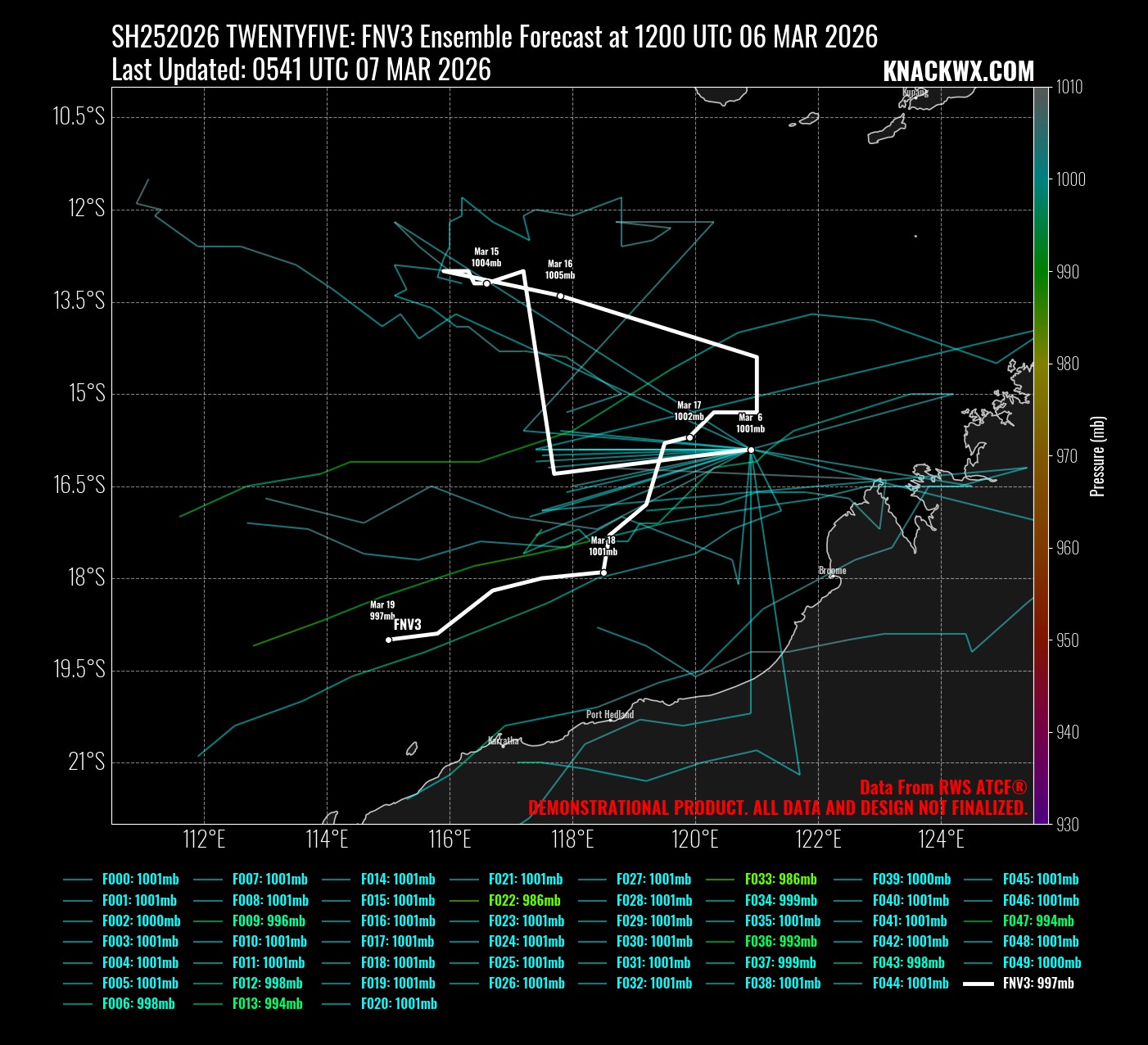The image size is (1148, 1045).
Task: Select the F013: 994mb legend entry
Action: coord(267,1003)
